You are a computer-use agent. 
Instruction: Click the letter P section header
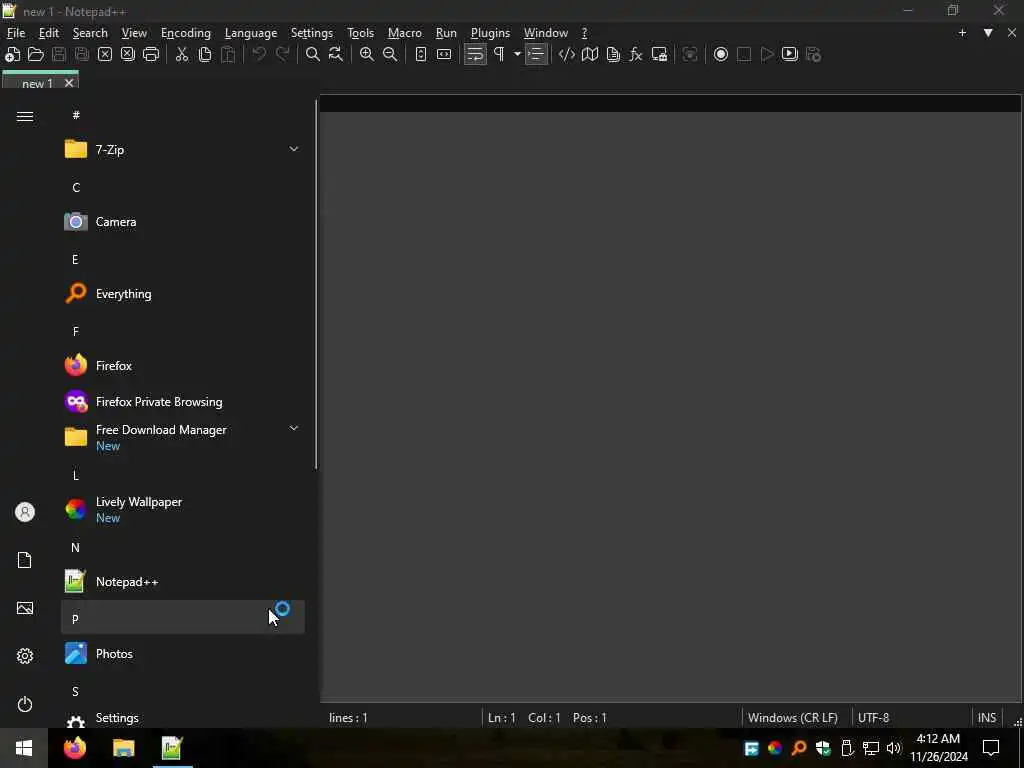[183, 618]
